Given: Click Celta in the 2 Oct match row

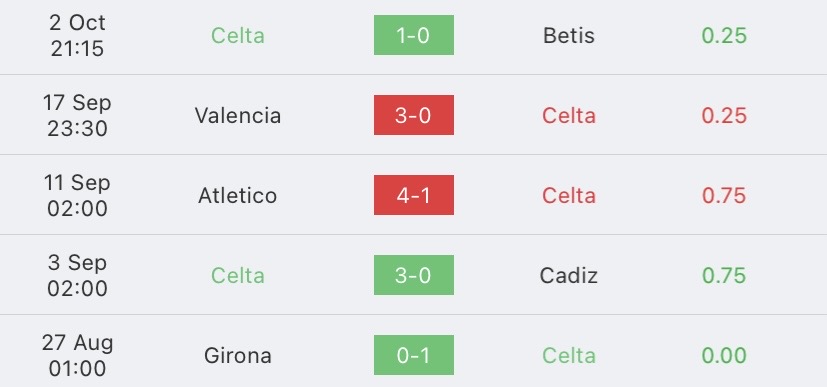Looking at the screenshot, I should click(x=237, y=35).
